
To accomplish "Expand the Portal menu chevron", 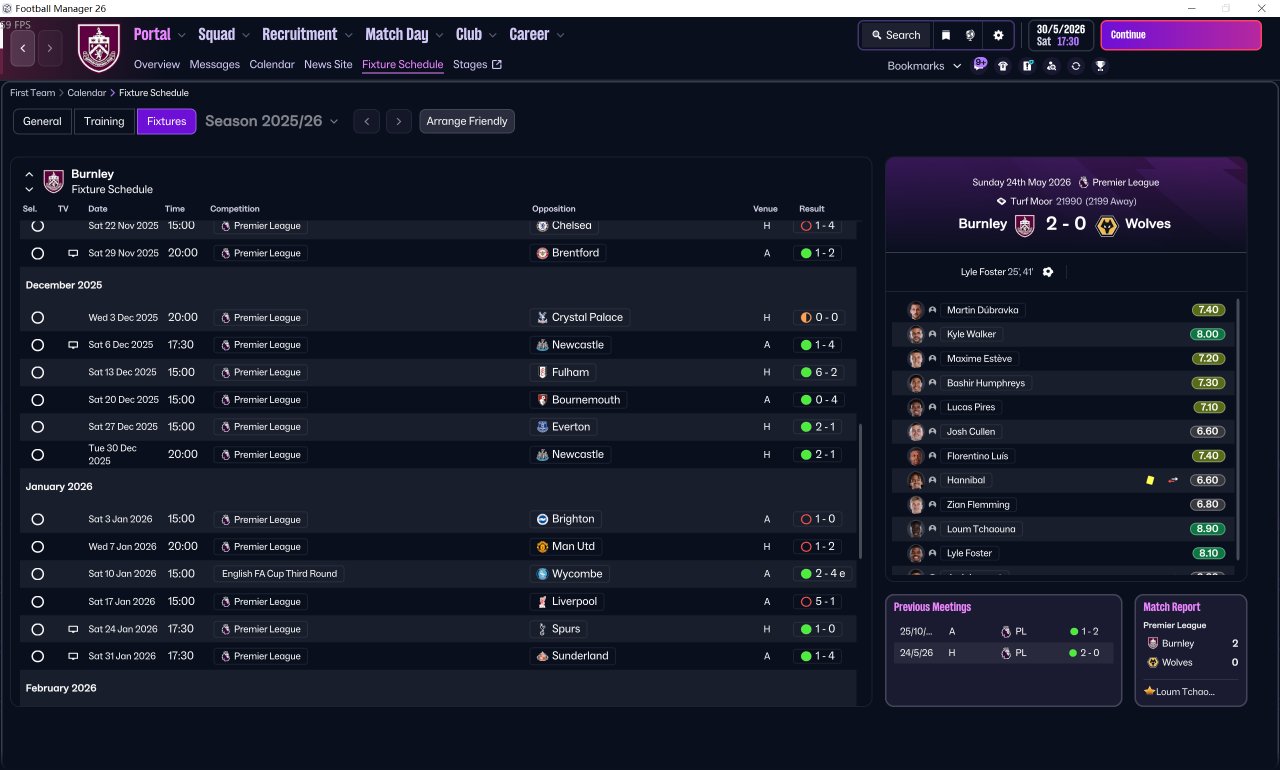I will [182, 35].
